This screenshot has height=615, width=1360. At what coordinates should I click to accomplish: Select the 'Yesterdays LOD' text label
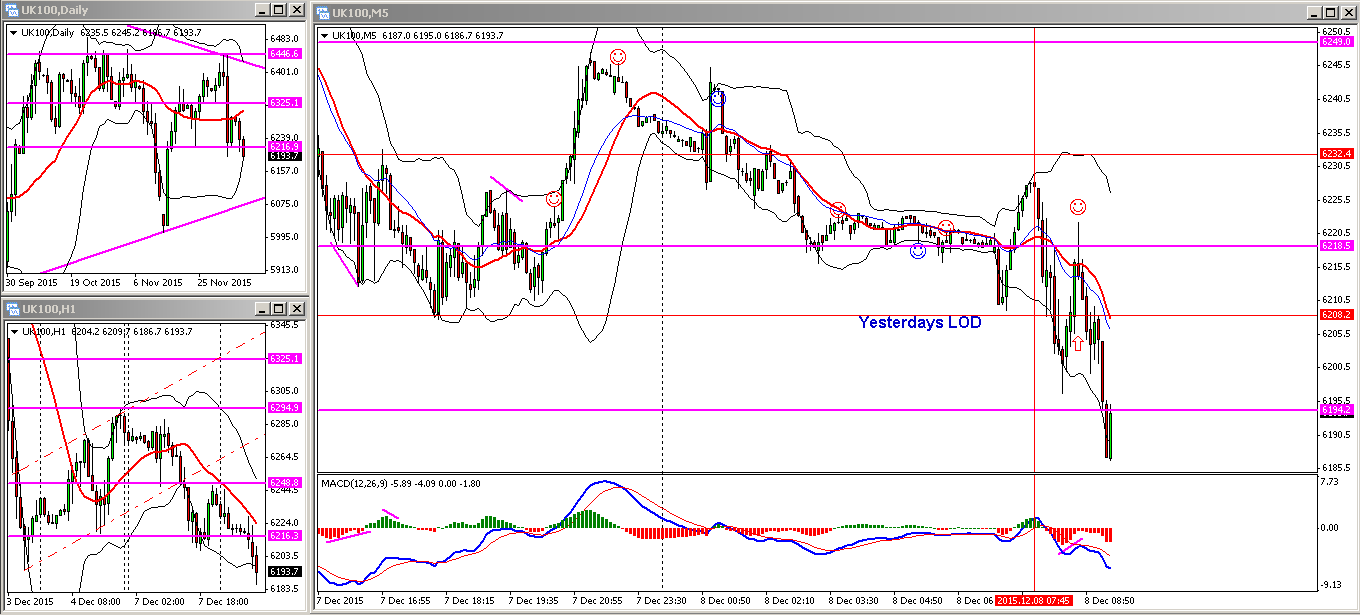point(920,322)
